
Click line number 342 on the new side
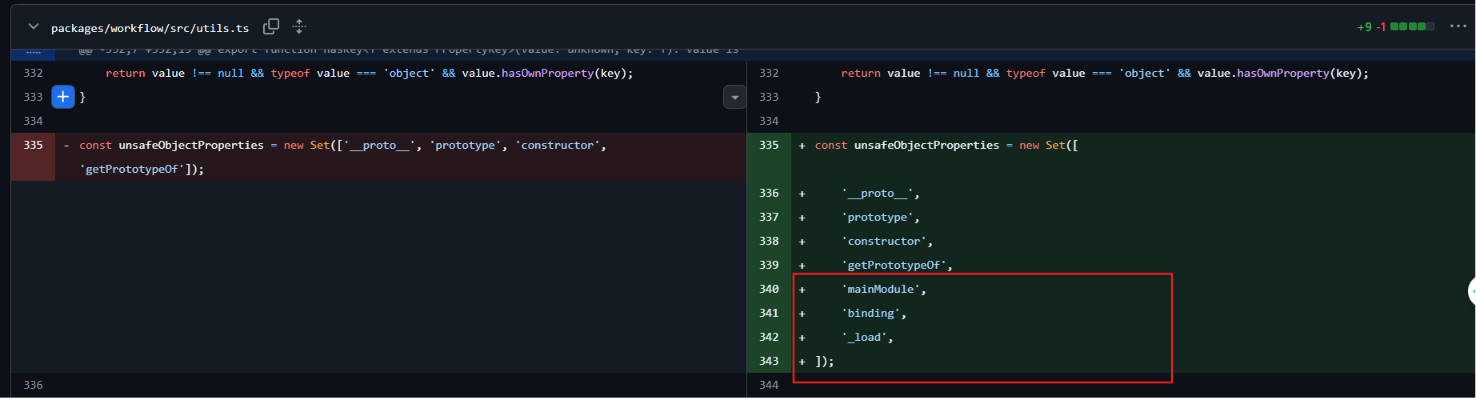coord(769,337)
